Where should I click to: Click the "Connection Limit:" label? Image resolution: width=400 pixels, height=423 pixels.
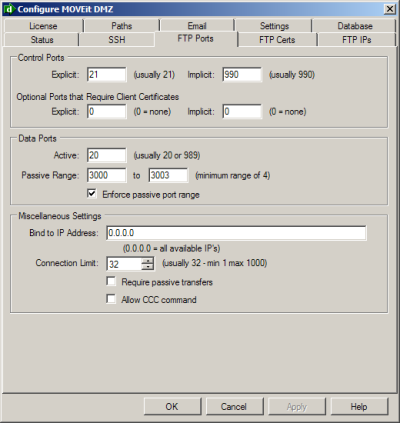[67, 263]
